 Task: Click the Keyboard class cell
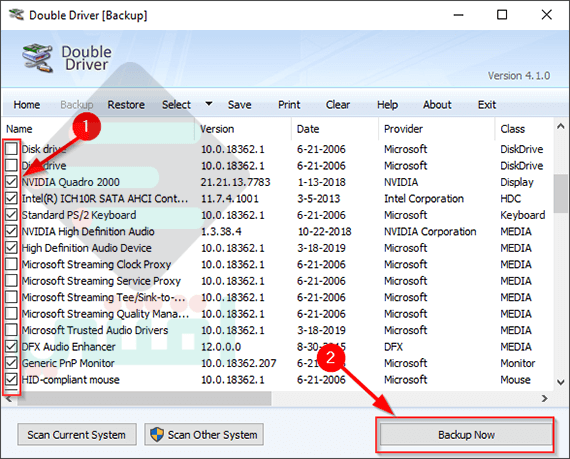click(x=522, y=215)
